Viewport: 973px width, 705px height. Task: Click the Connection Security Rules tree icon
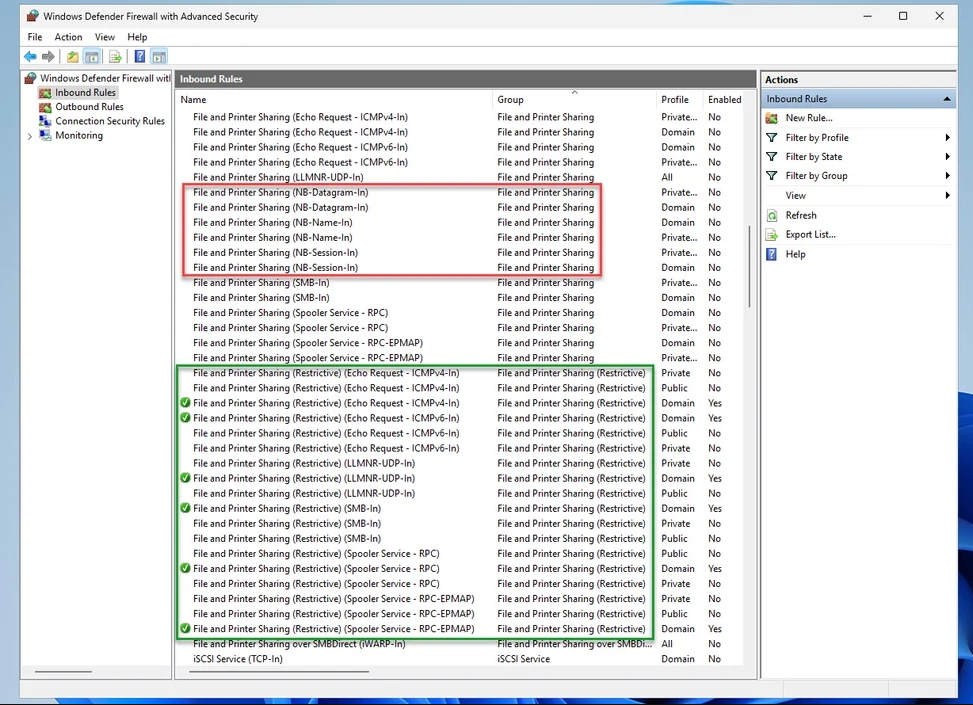coord(45,121)
